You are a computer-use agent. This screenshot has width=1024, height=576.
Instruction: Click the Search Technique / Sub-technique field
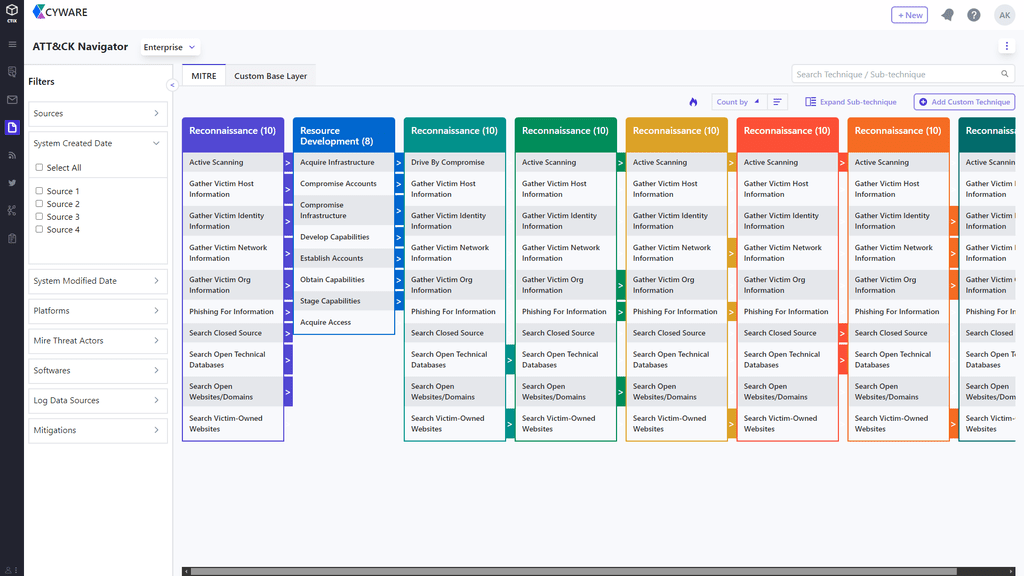903,74
